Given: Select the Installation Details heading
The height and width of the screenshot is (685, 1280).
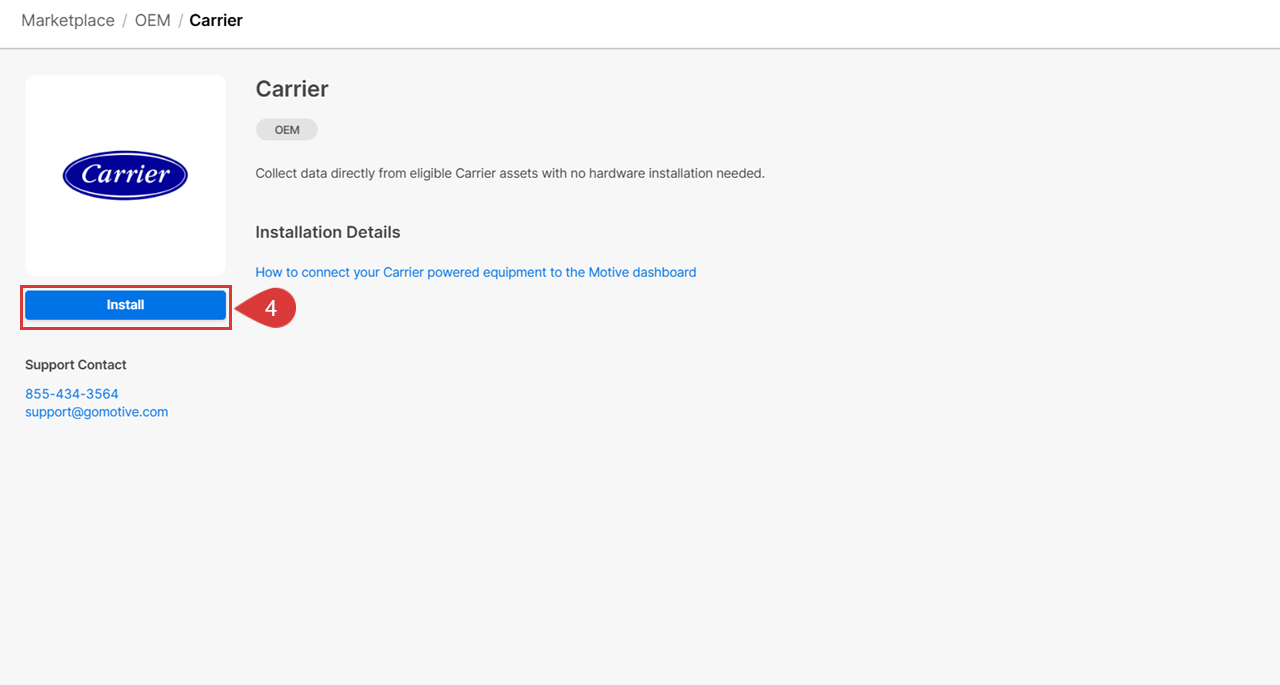Looking at the screenshot, I should pyautogui.click(x=328, y=232).
